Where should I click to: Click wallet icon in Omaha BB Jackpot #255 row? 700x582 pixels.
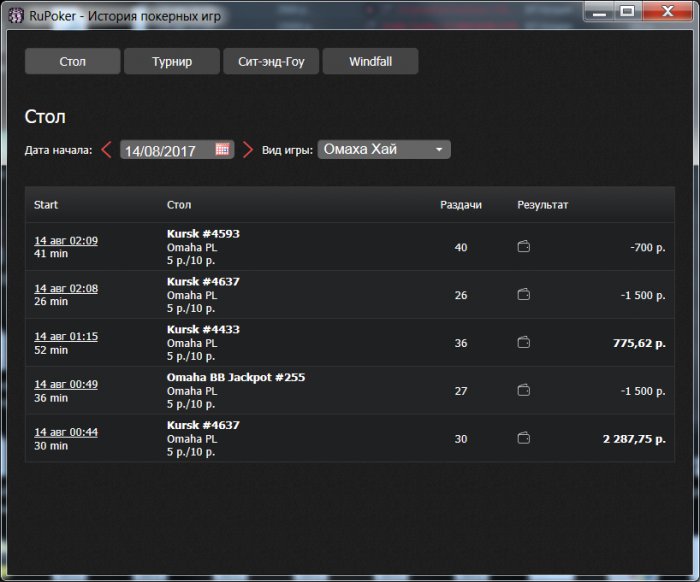tap(524, 390)
